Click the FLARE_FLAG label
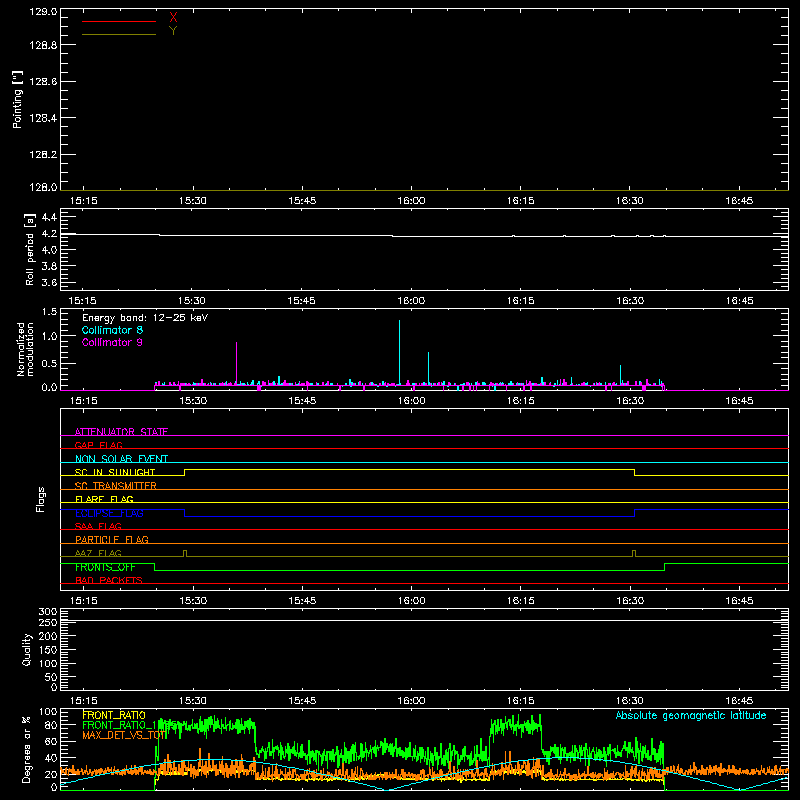The image size is (800, 800). [x=104, y=499]
